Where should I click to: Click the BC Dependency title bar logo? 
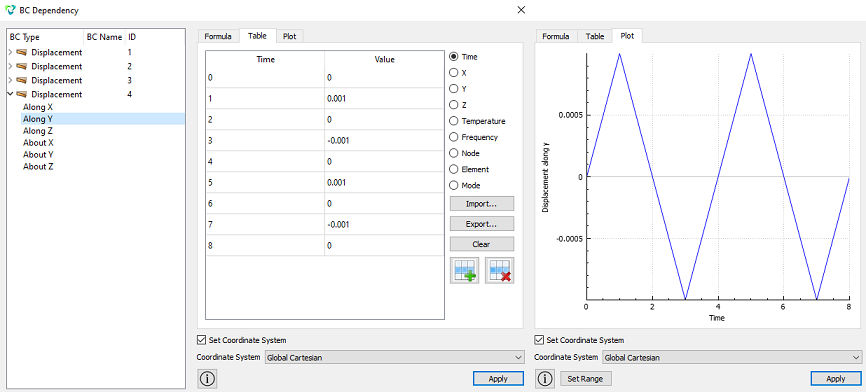click(9, 10)
